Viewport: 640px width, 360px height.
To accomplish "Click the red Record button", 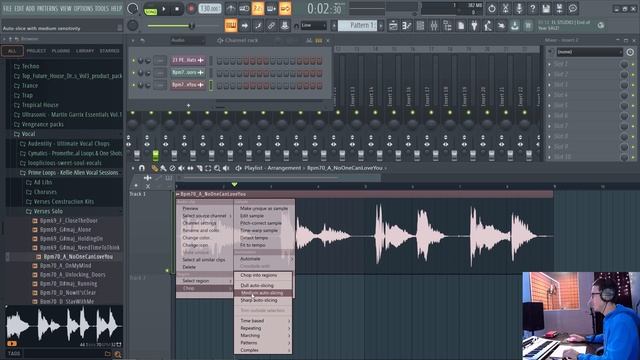I will [191, 9].
